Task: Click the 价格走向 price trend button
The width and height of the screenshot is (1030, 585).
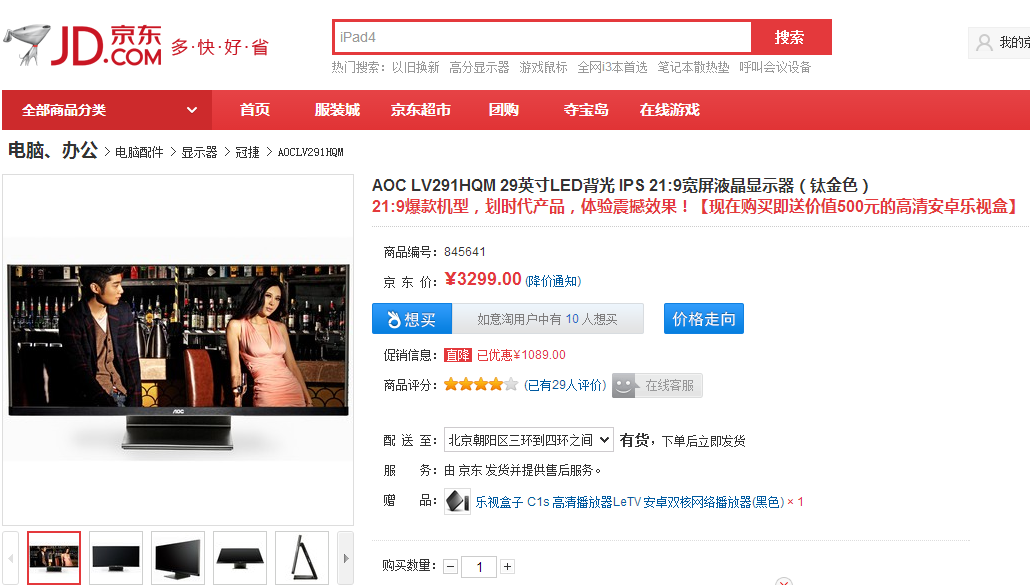Action: [x=704, y=319]
